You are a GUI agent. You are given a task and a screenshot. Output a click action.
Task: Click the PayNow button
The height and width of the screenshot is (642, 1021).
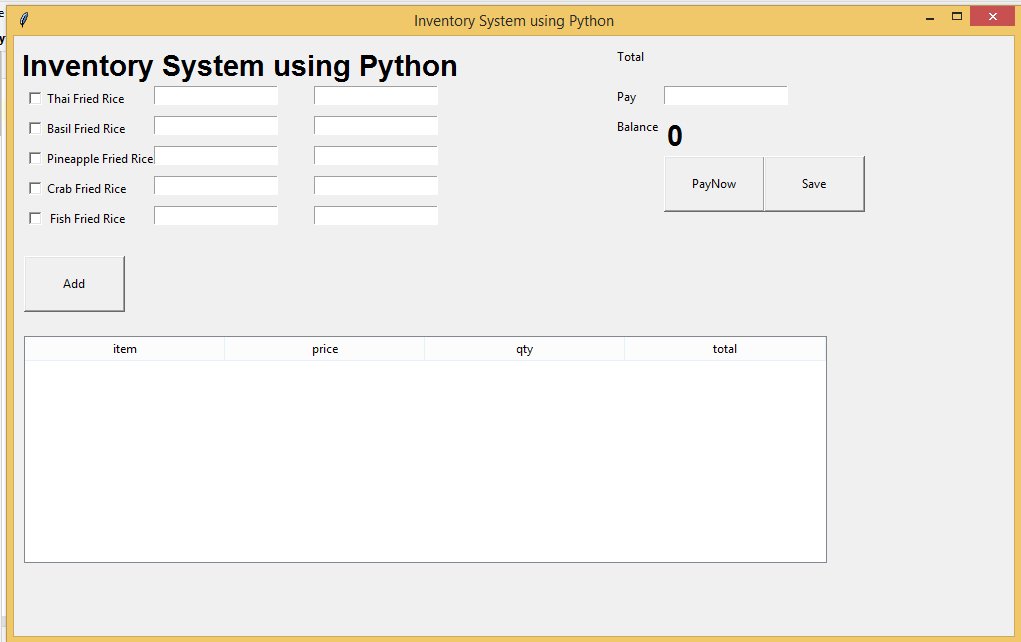[x=714, y=184]
